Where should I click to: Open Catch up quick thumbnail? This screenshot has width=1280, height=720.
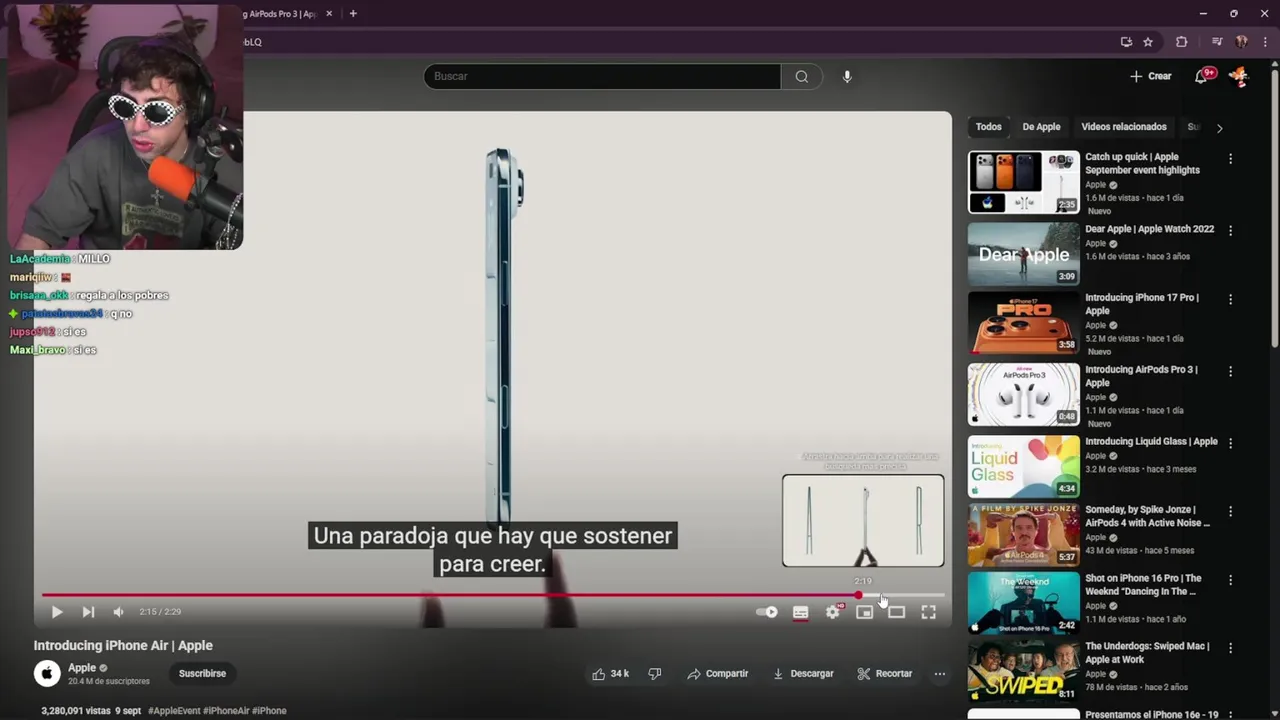(1024, 182)
